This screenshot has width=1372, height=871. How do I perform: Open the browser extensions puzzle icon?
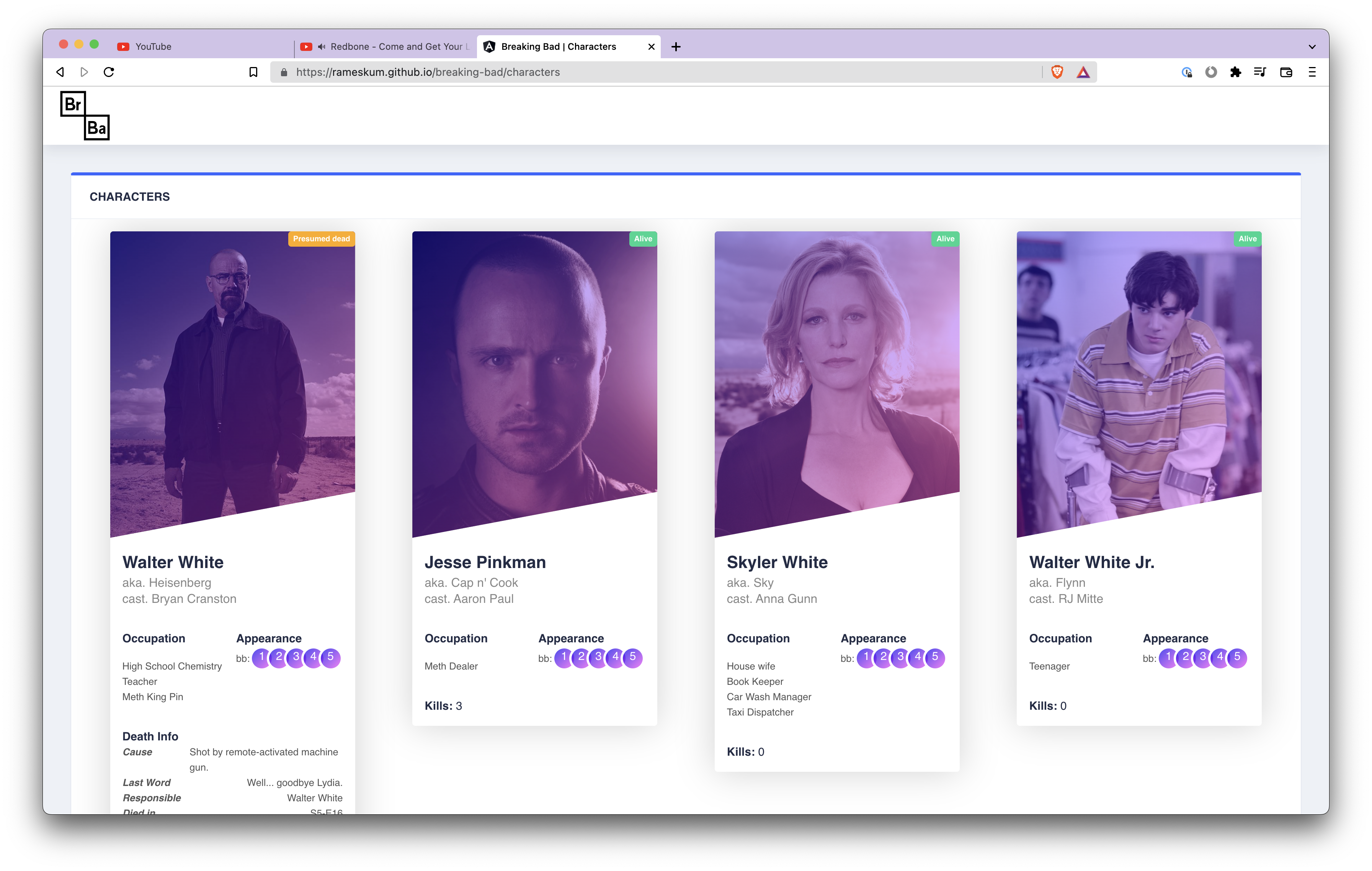click(x=1235, y=72)
